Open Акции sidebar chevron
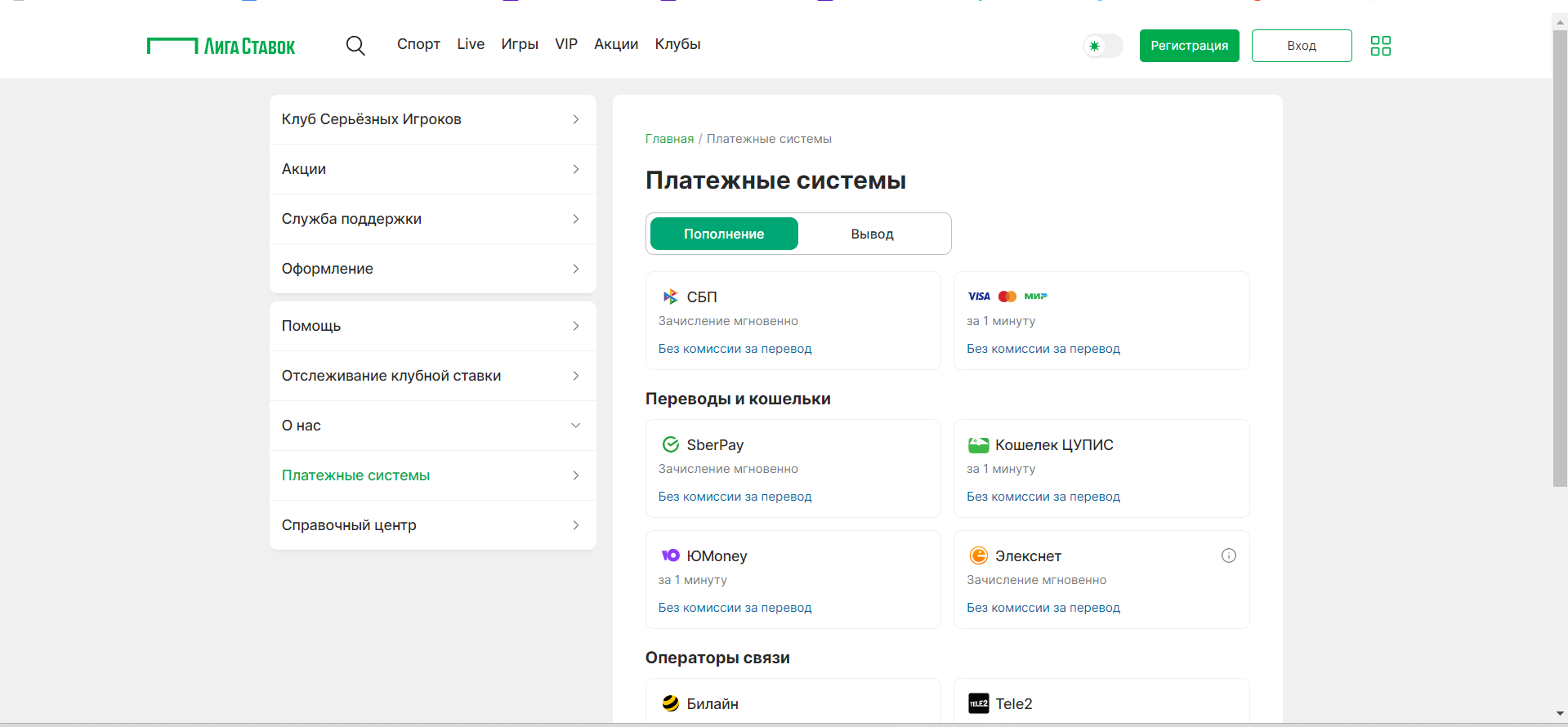1568x727 pixels. click(576, 169)
